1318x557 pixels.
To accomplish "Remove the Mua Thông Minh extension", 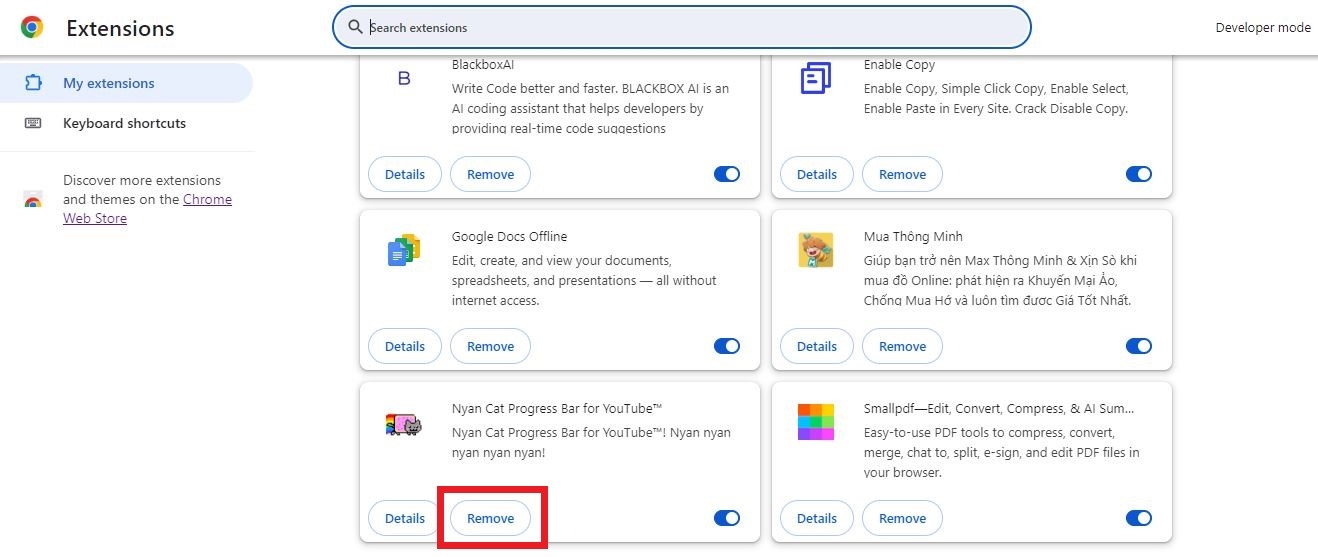I will pyautogui.click(x=902, y=346).
